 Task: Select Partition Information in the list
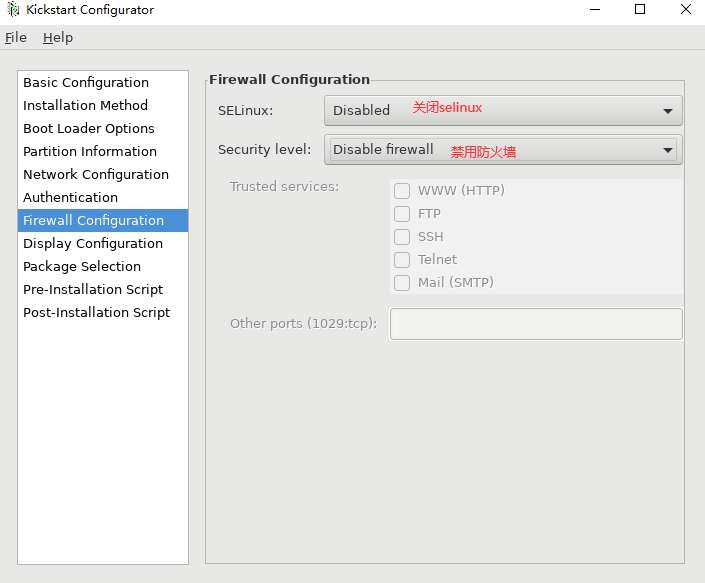point(103,151)
